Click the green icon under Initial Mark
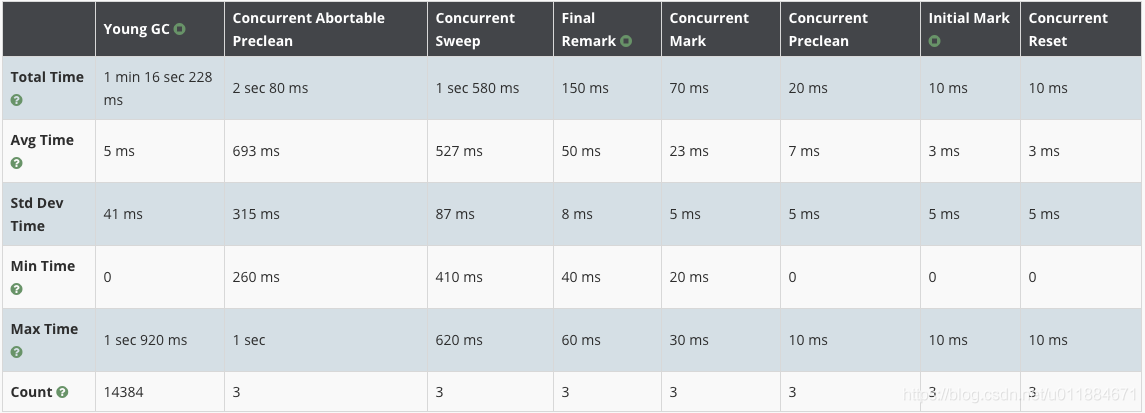This screenshot has width=1145, height=413. (934, 42)
